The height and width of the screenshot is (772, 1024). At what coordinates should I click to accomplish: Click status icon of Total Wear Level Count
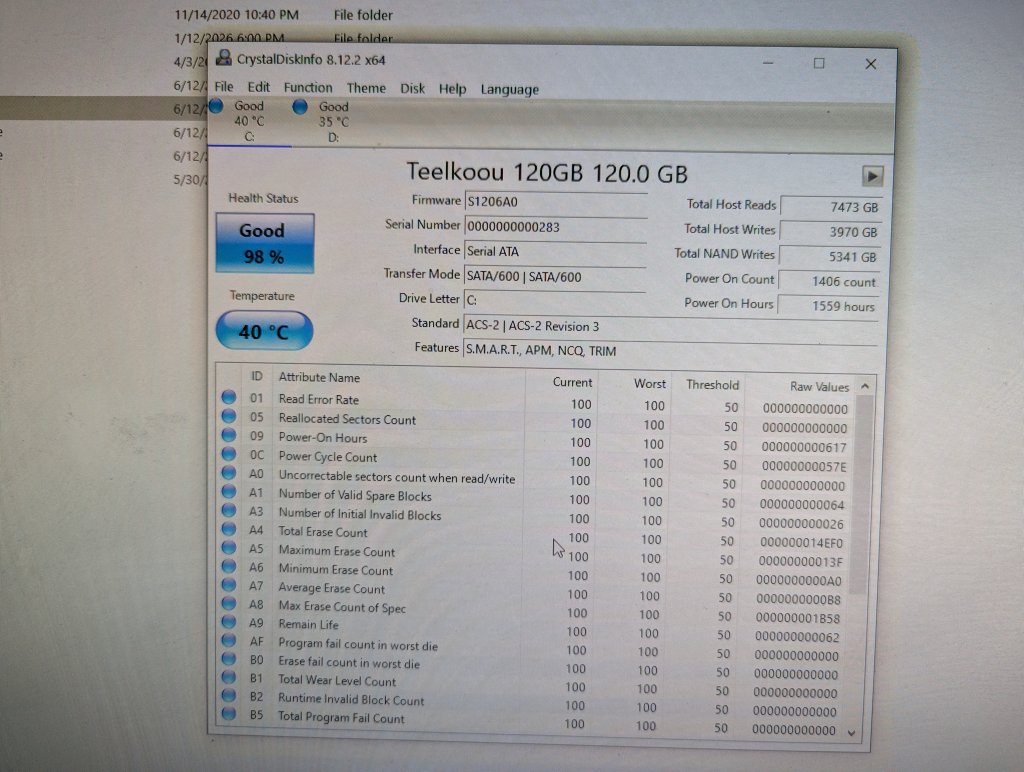click(229, 677)
